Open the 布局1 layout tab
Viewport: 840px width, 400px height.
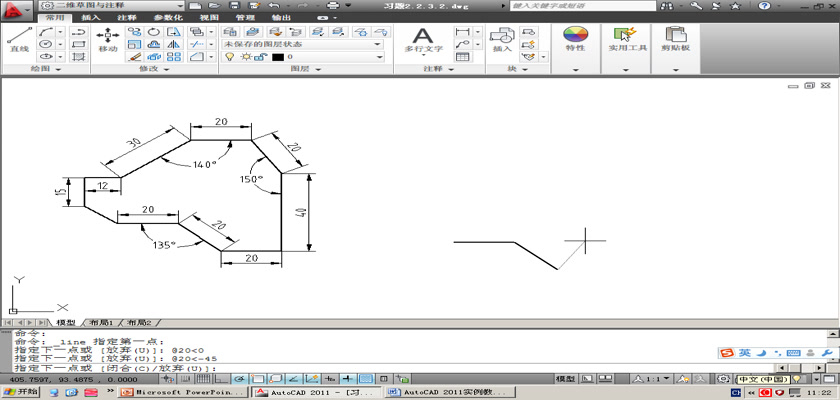101,323
